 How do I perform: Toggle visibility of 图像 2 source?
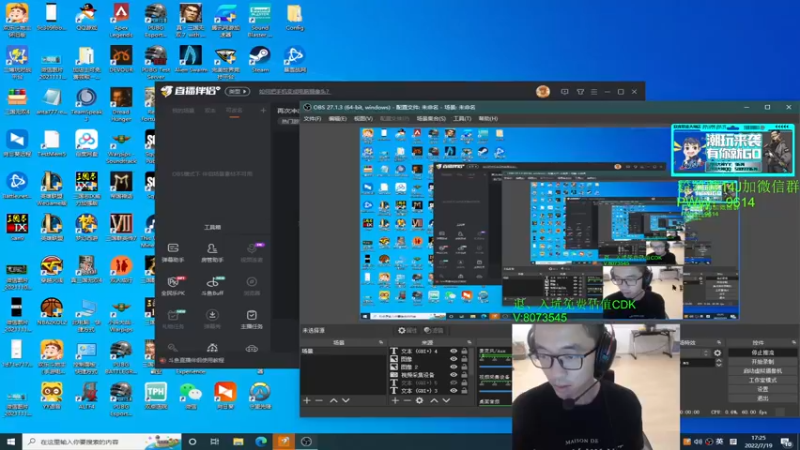point(454,367)
